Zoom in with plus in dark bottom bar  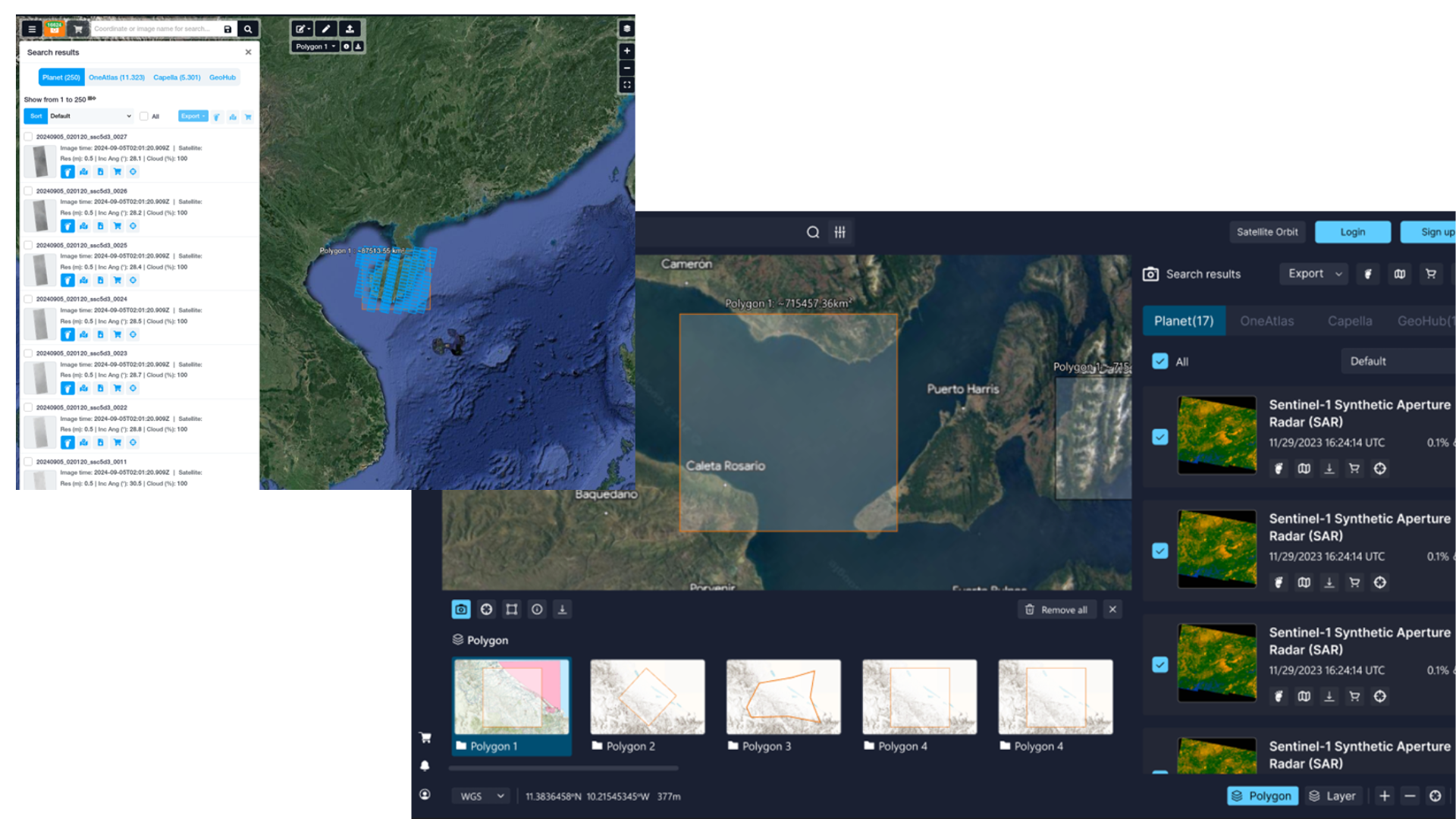[1385, 795]
